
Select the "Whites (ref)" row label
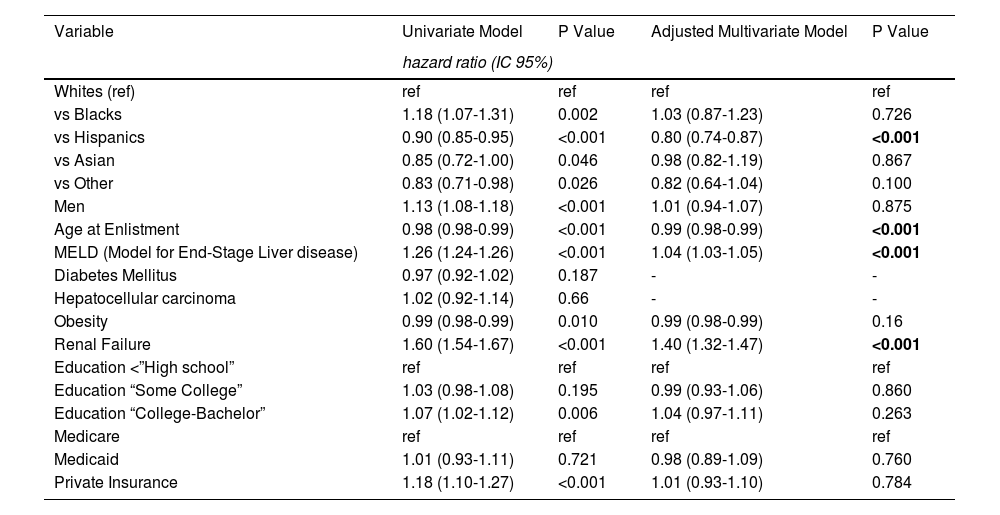point(94,92)
